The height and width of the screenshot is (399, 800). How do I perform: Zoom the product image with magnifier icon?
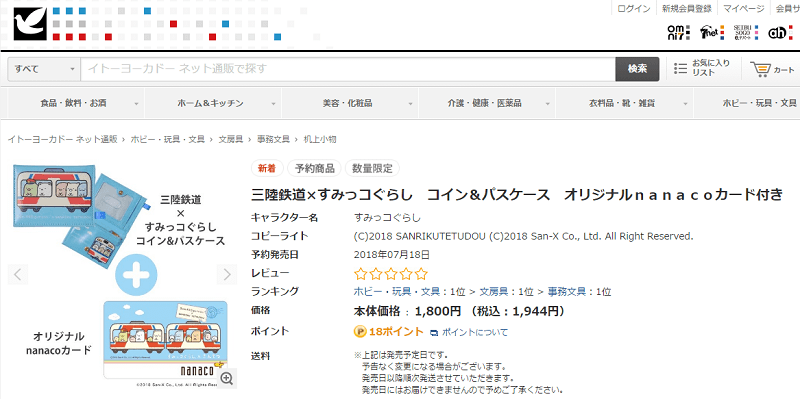click(227, 378)
